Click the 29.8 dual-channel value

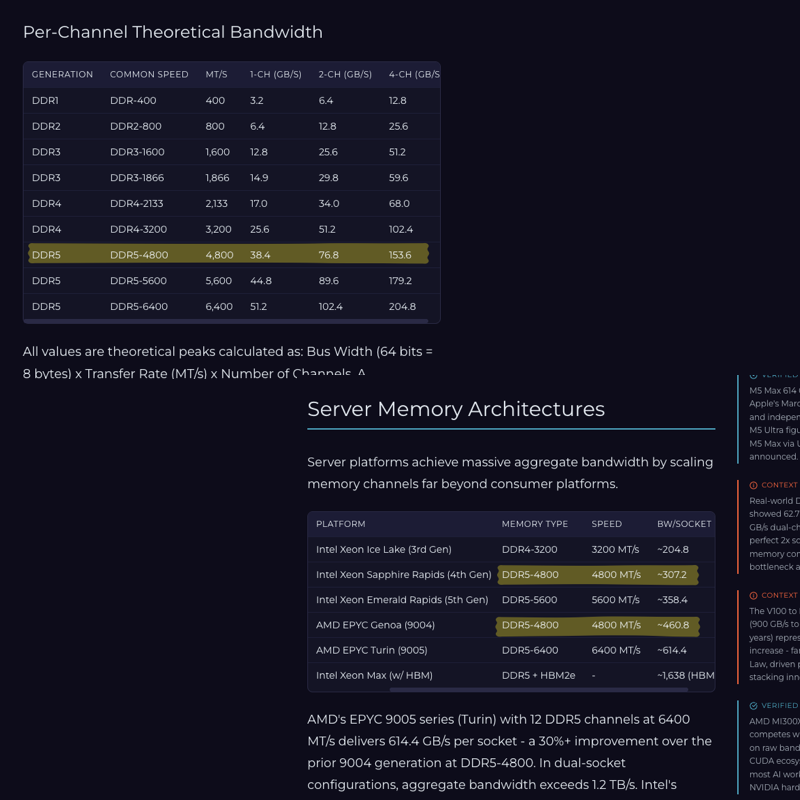point(328,178)
